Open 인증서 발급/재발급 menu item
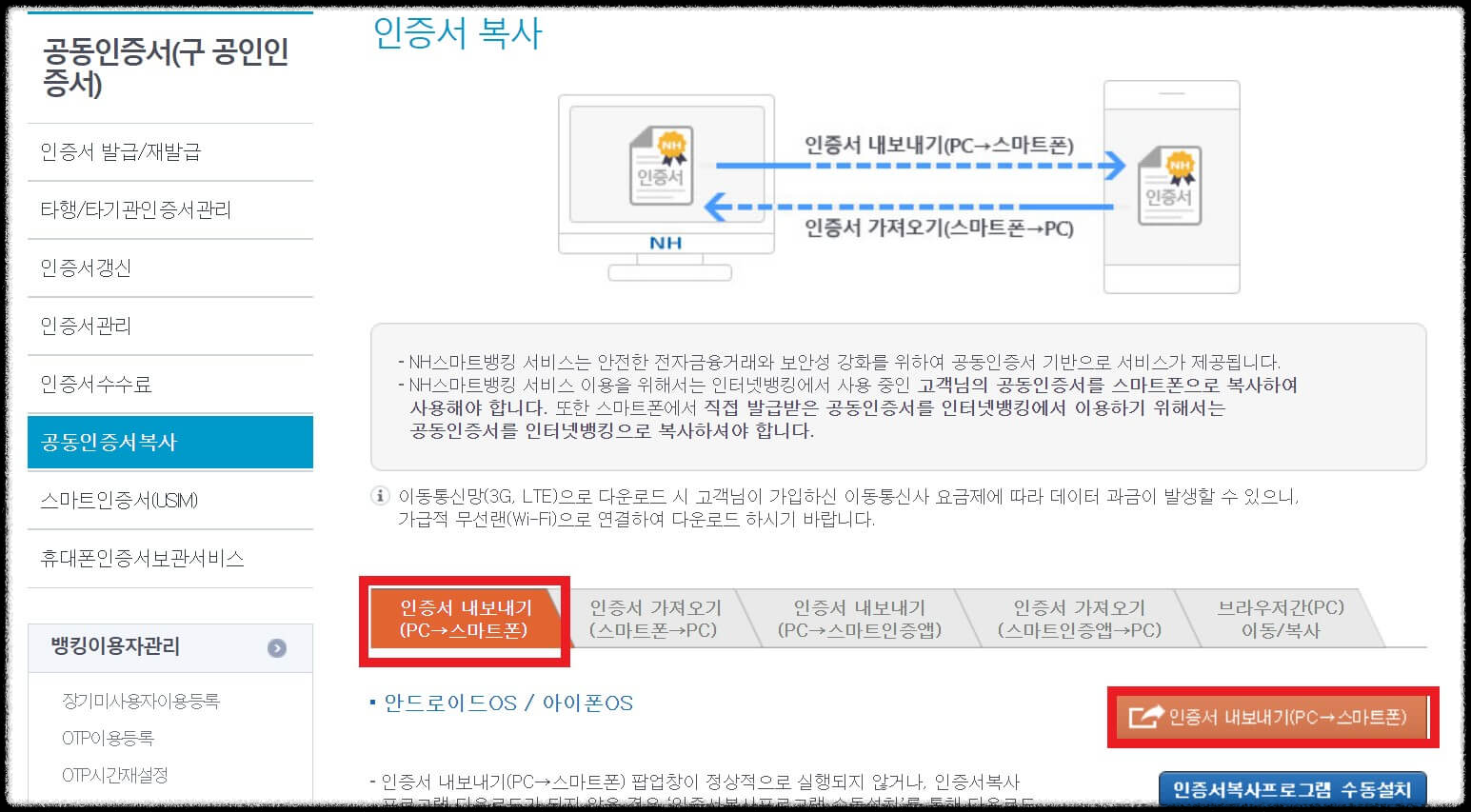This screenshot has width=1471, height=812. [169, 151]
